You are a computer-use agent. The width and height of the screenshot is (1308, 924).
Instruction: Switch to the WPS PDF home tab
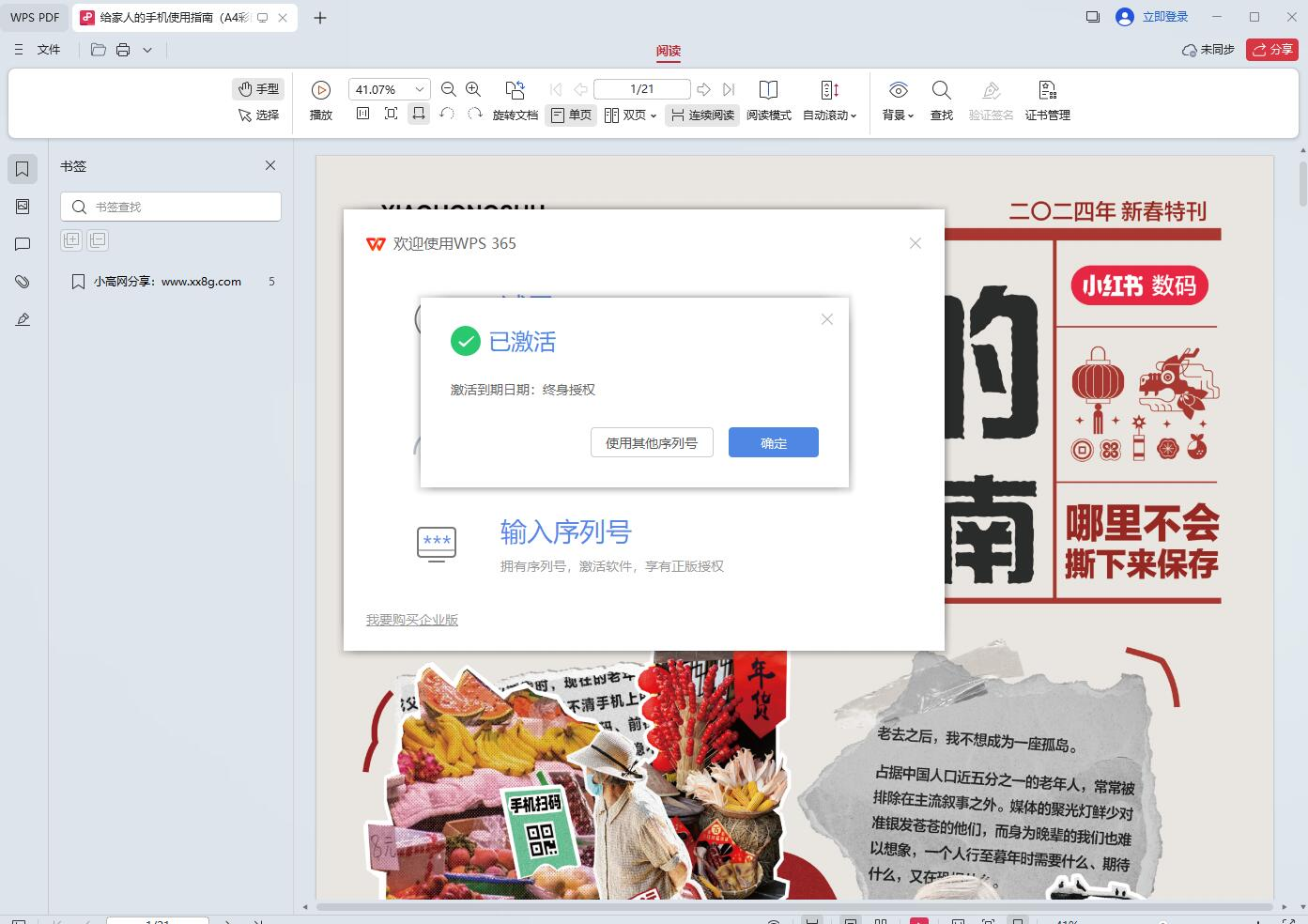tap(35, 17)
